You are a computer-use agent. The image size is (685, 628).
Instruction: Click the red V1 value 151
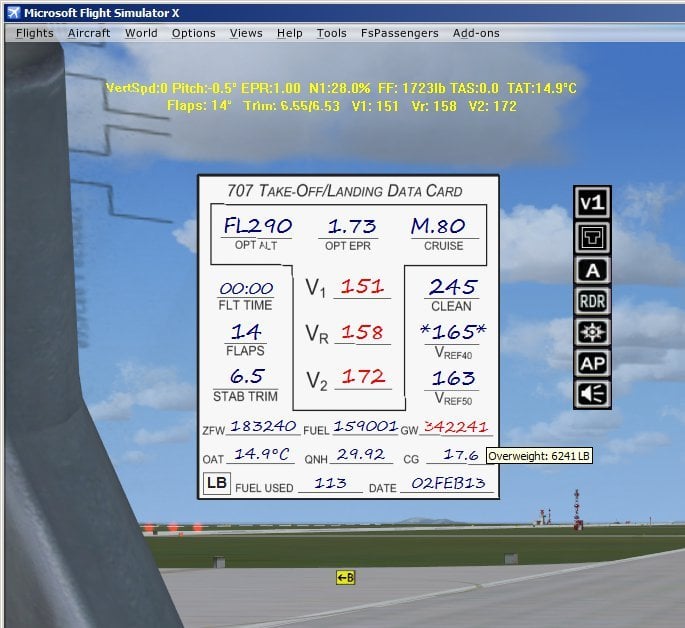click(362, 286)
